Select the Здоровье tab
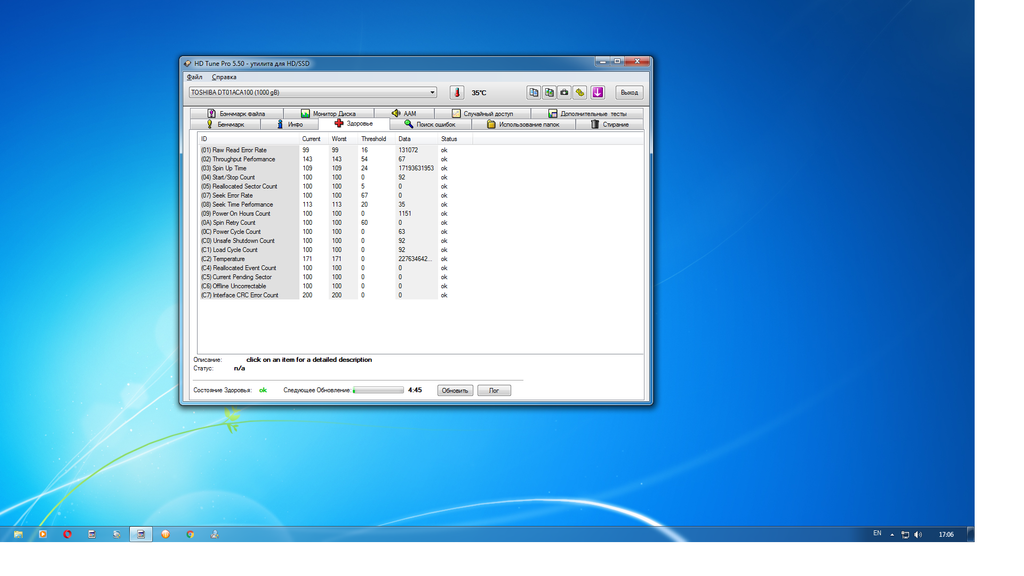The width and height of the screenshot is (1024, 576). pyautogui.click(x=353, y=123)
